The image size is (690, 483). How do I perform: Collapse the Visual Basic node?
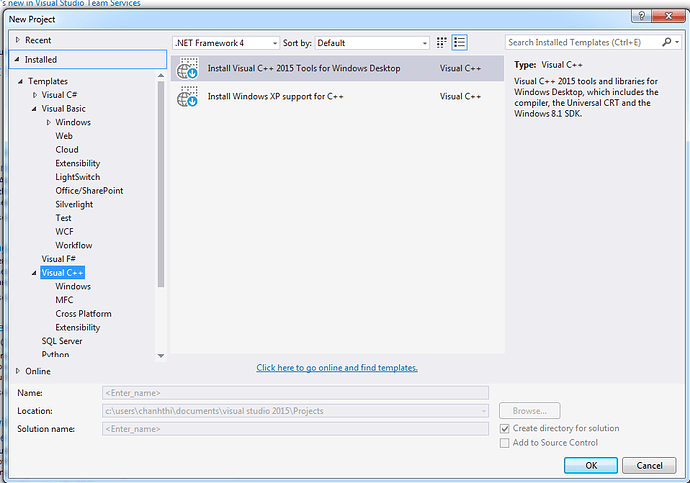pyautogui.click(x=34, y=109)
